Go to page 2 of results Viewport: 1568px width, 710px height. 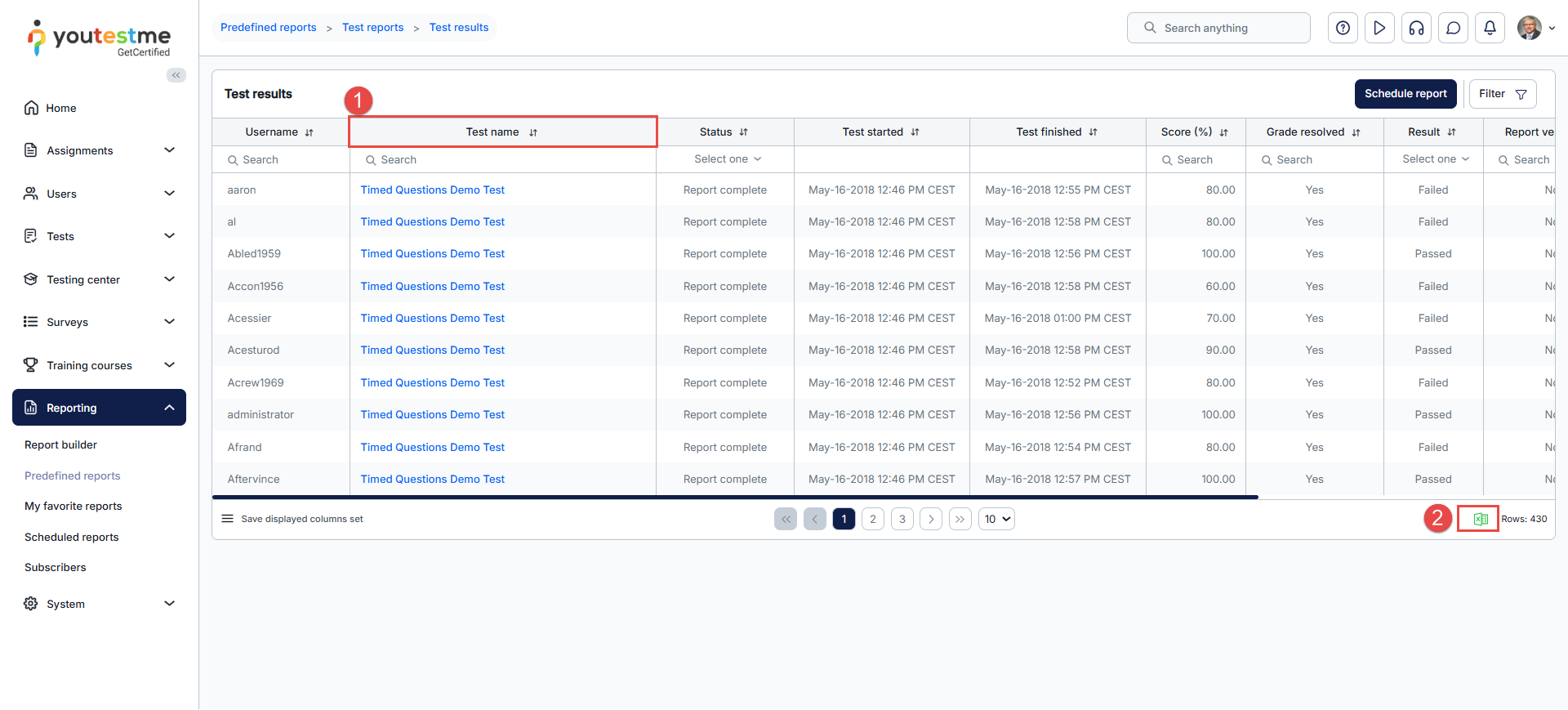872,519
